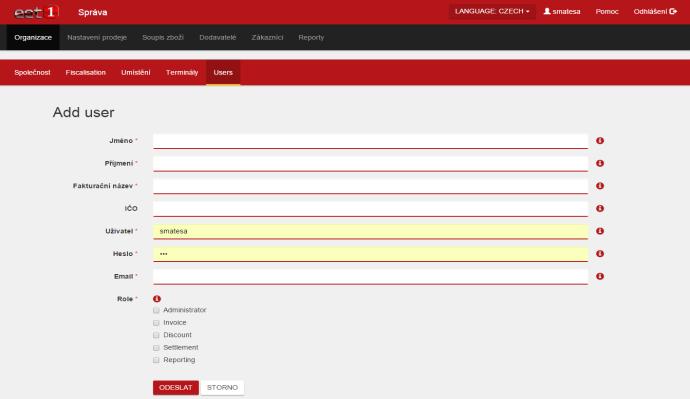Enable the Administrator role checkbox
Viewport: 690px width, 399px height.
pyautogui.click(x=156, y=310)
